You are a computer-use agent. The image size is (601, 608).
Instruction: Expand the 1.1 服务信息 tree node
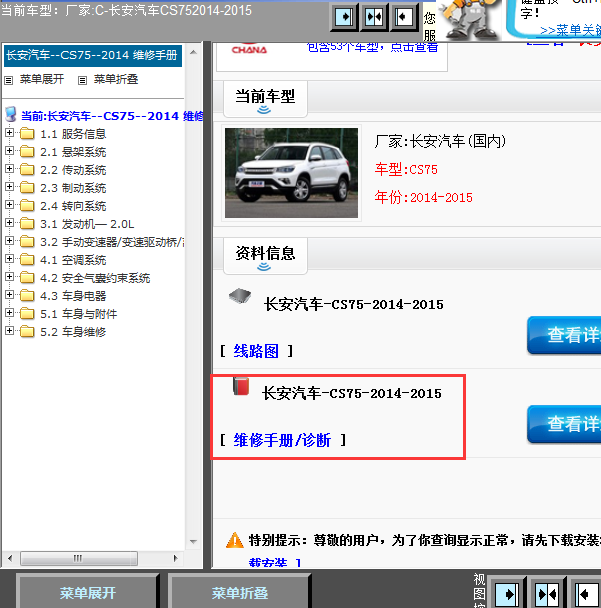9,133
